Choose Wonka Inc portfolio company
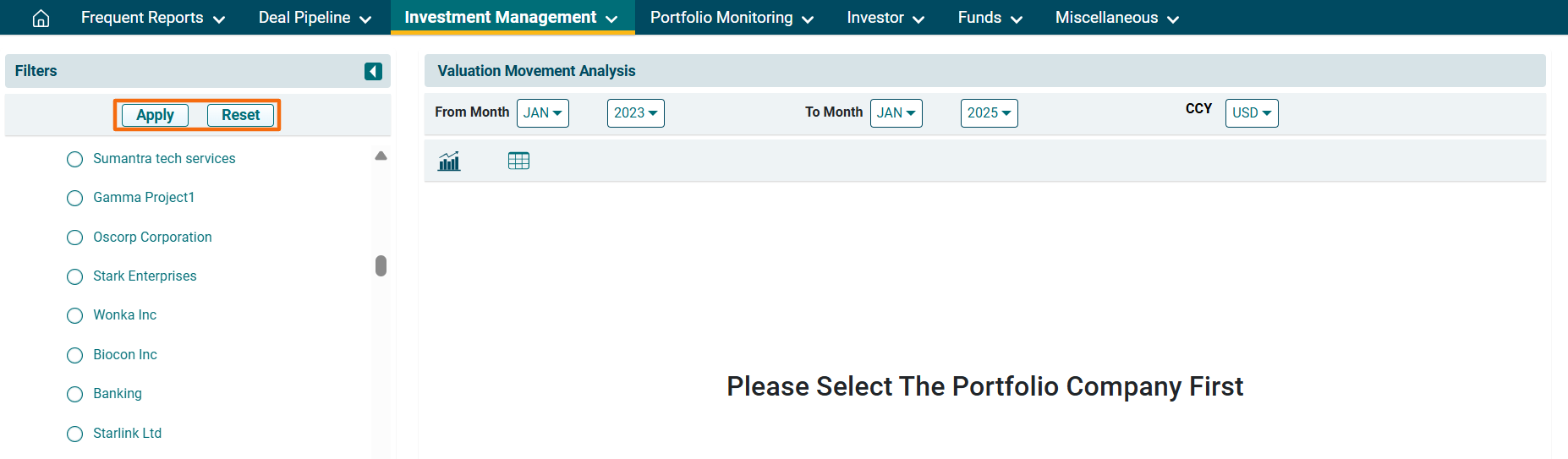Image resolution: width=1568 pixels, height=459 pixels. [75, 315]
